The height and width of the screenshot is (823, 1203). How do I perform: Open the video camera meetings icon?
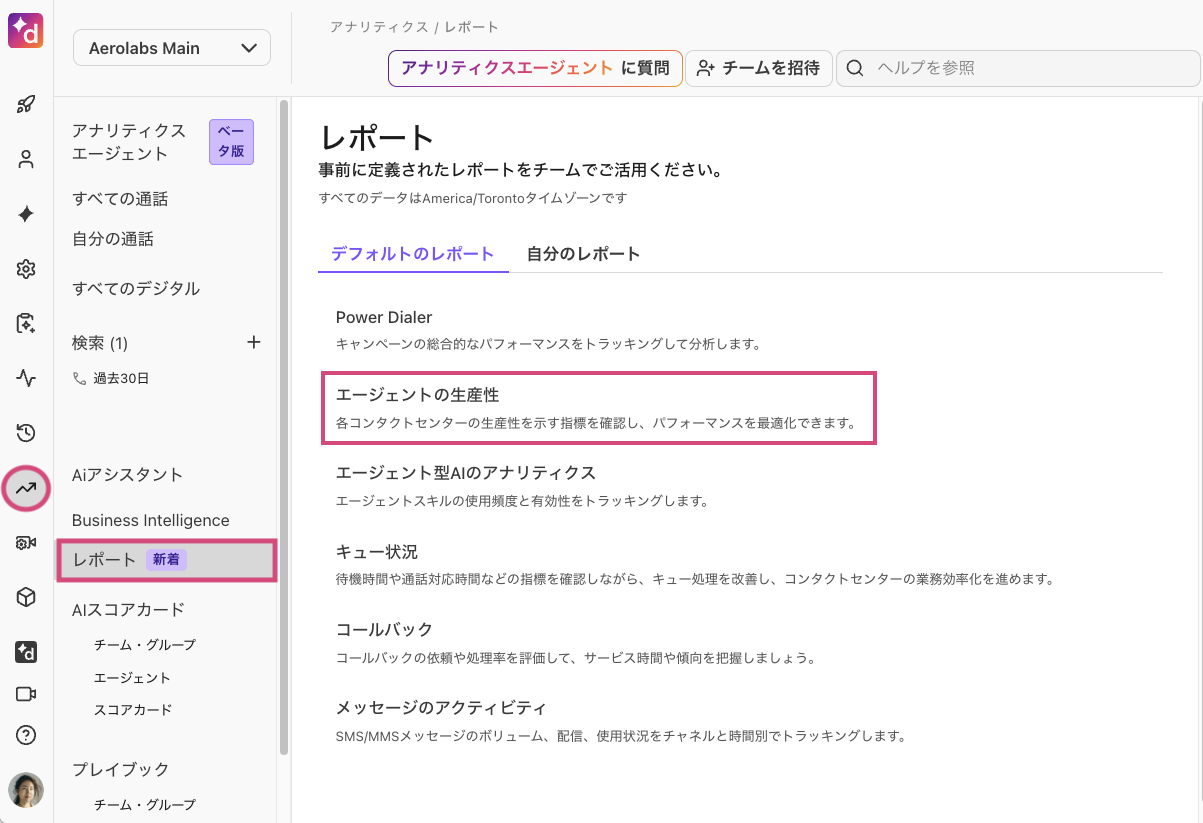[26, 694]
